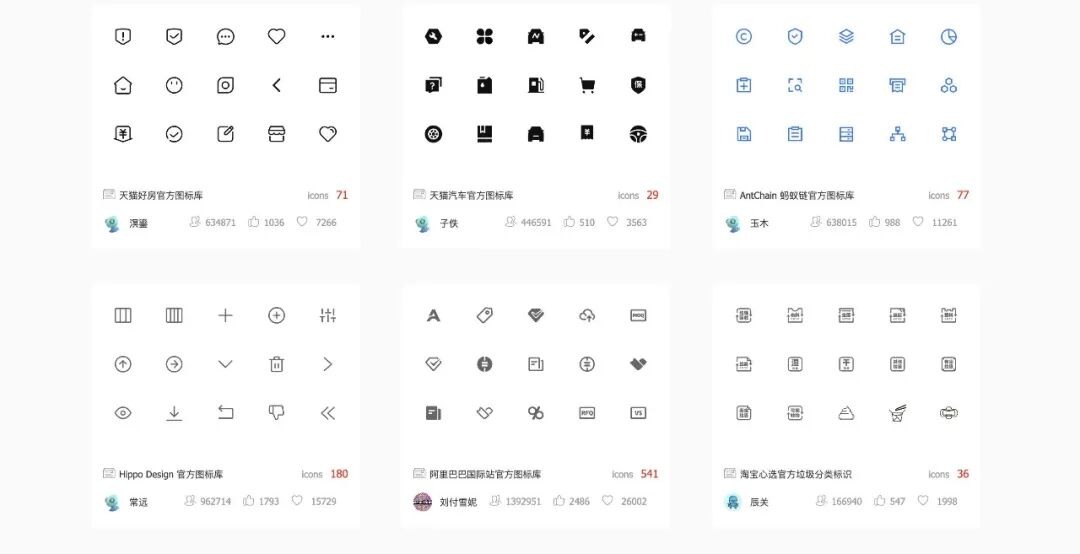
Task: Select the shopping cart icon in 天猫汽车
Action: tap(587, 85)
